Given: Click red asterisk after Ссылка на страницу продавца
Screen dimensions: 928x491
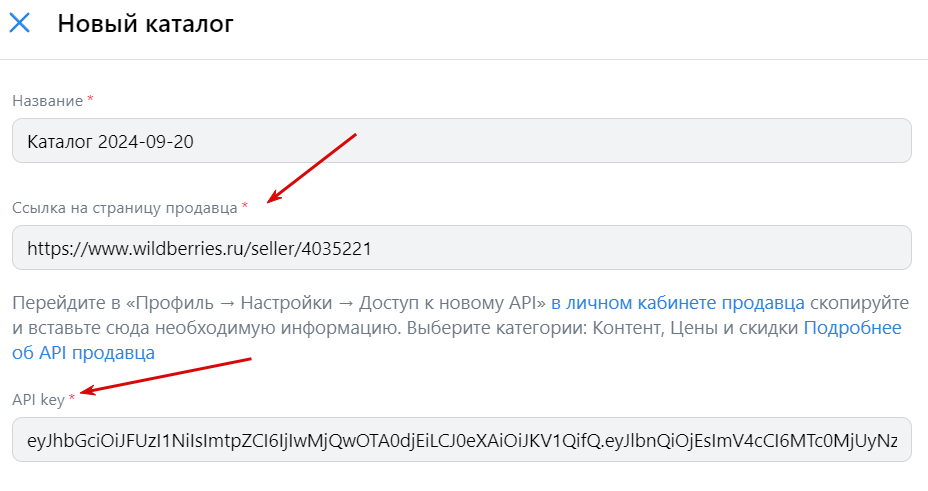Looking at the screenshot, I should tap(245, 207).
